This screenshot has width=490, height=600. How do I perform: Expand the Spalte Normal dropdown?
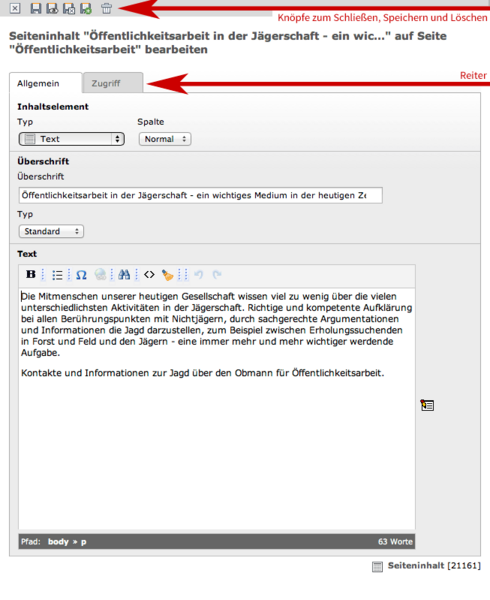tap(165, 139)
